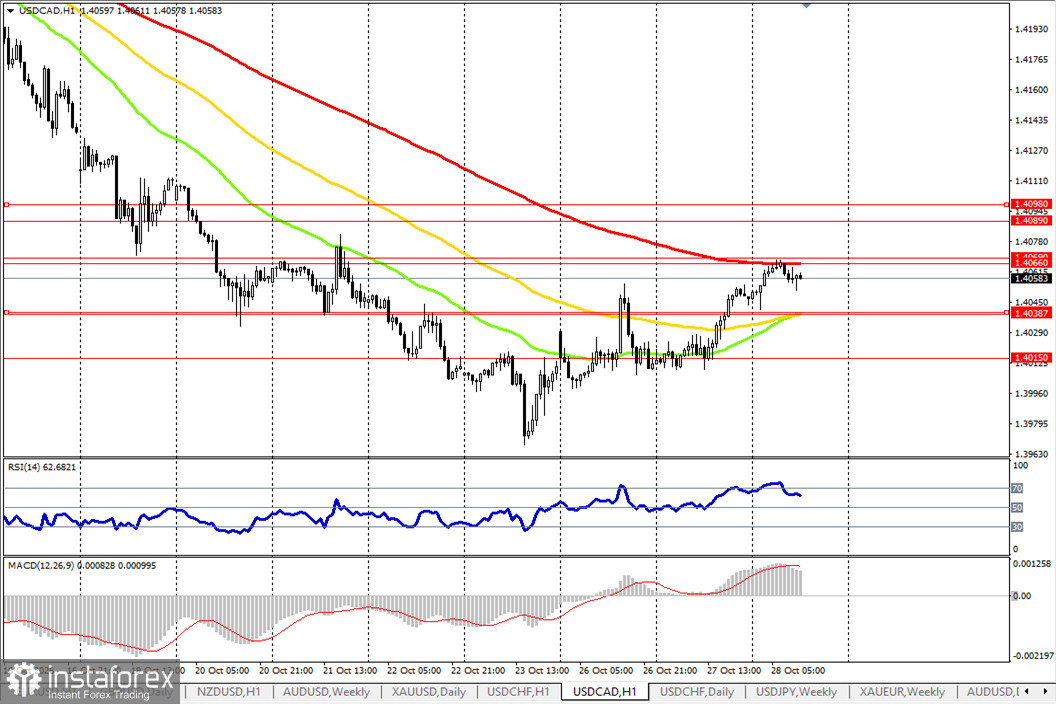Click the 1.39630 price axis value
The height and width of the screenshot is (704, 1056).
pos(1031,454)
